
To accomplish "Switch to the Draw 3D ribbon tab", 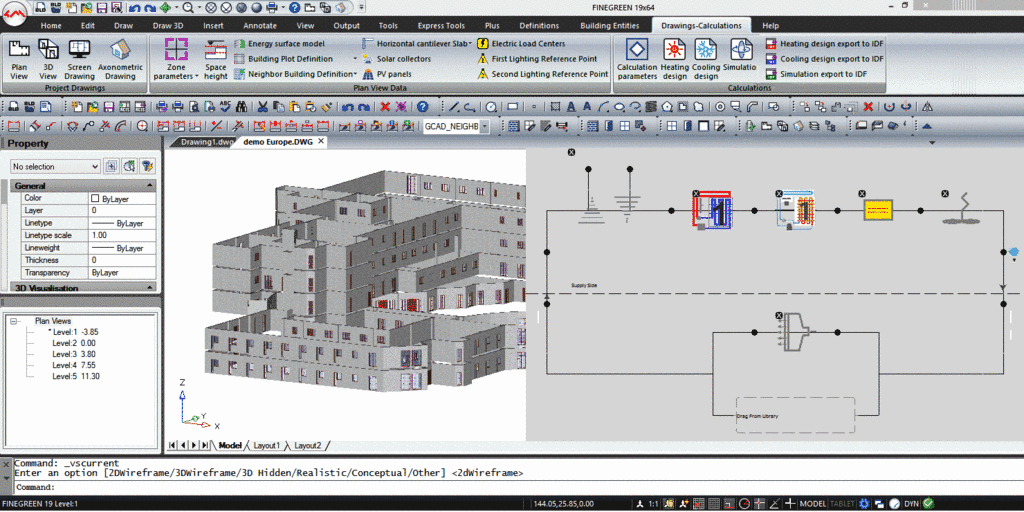I will point(168,25).
